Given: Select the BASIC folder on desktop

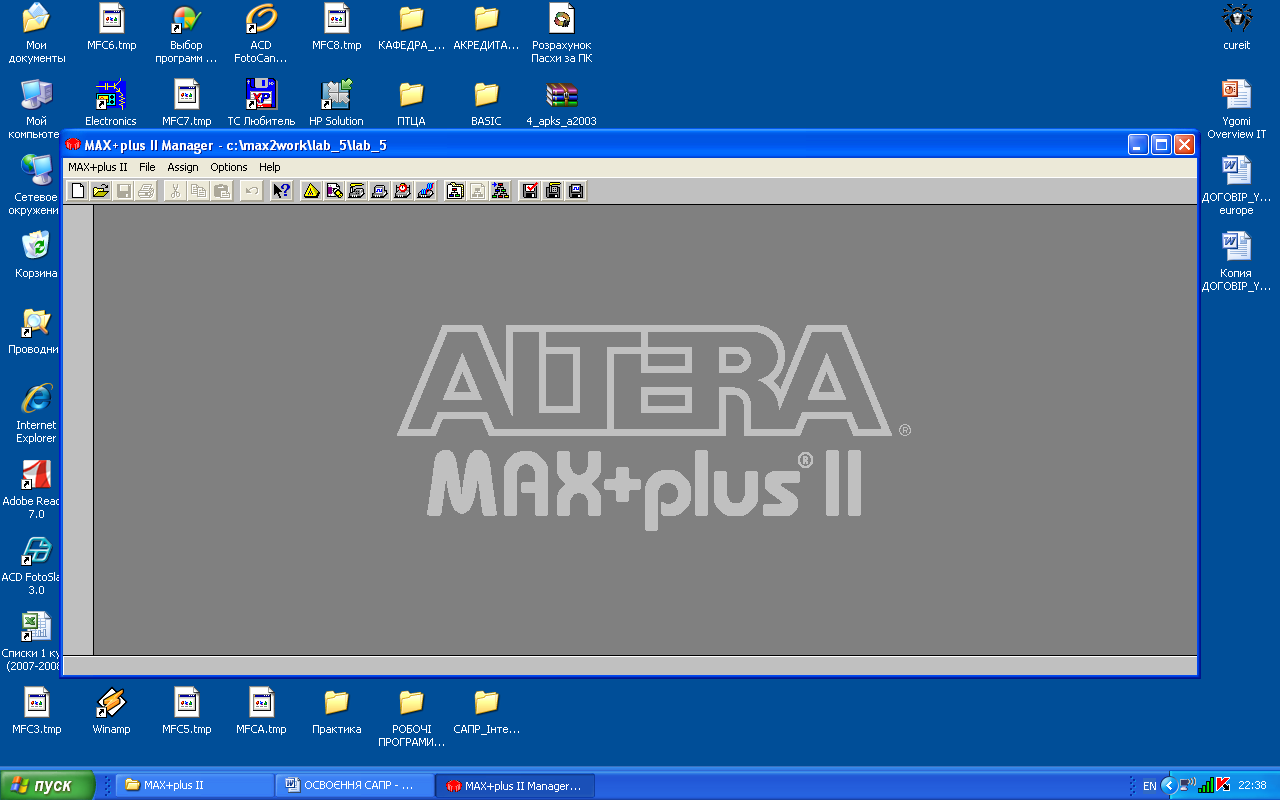Looking at the screenshot, I should click(x=486, y=103).
